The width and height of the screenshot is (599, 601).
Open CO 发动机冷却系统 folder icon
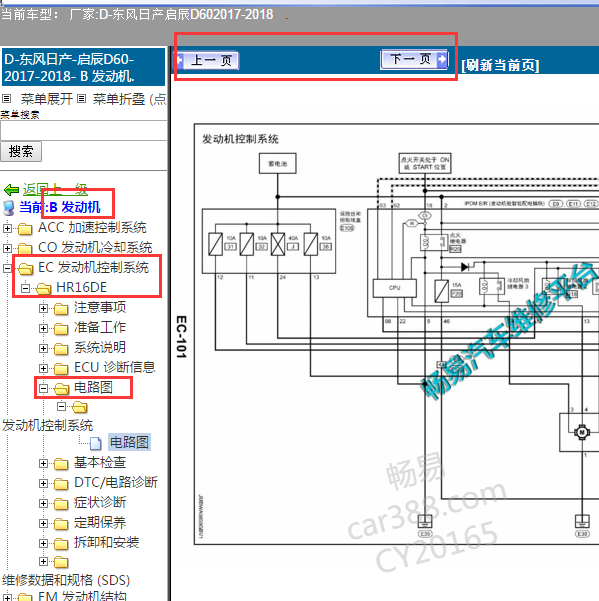25,249
